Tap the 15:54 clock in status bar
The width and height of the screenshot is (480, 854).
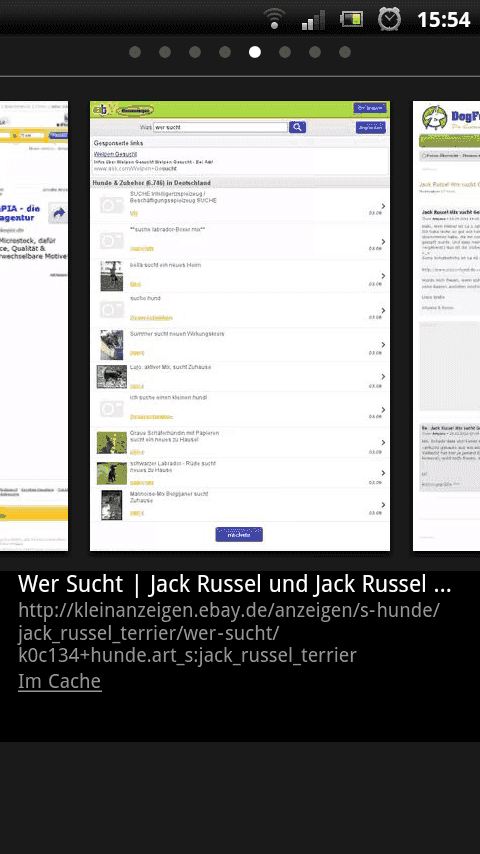tap(443, 20)
